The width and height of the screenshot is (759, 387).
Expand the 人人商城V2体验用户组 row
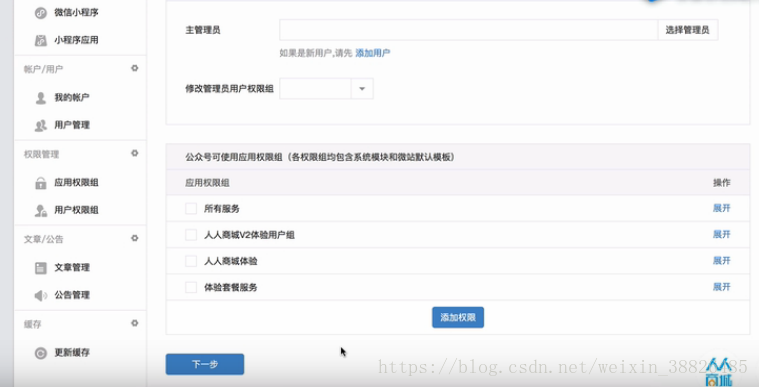pyautogui.click(x=721, y=234)
